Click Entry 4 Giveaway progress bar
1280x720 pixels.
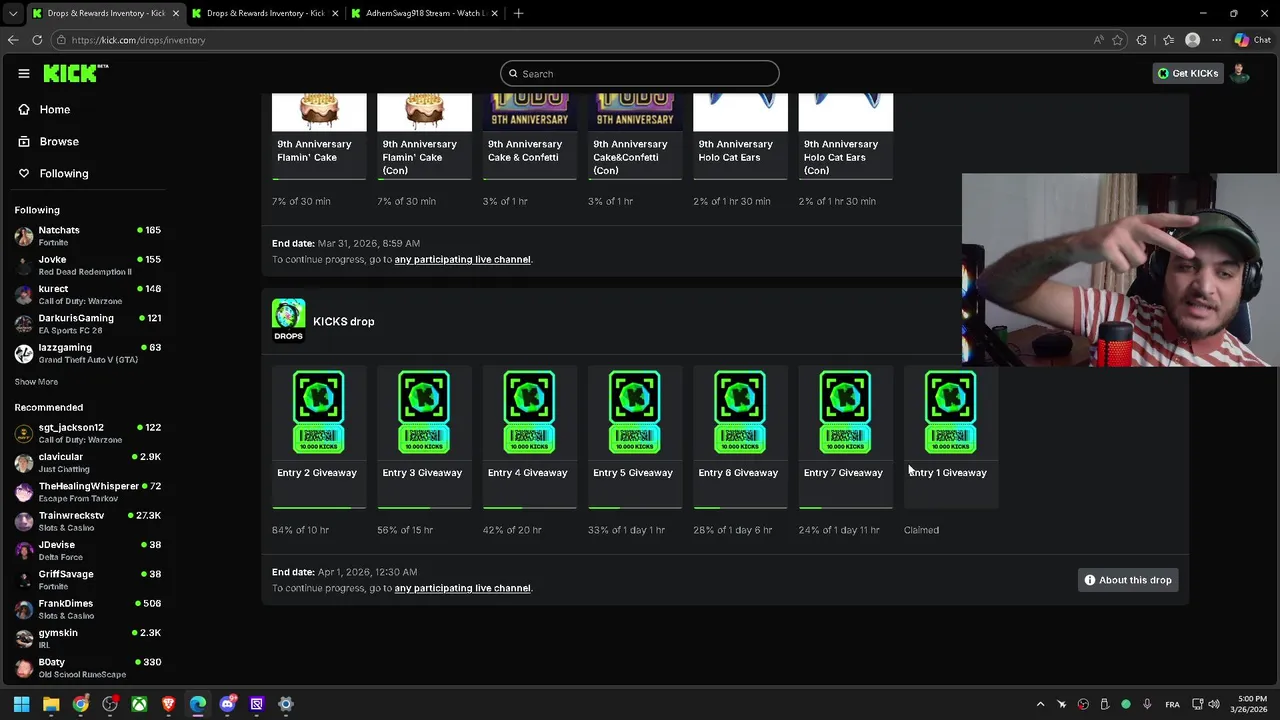[529, 508]
